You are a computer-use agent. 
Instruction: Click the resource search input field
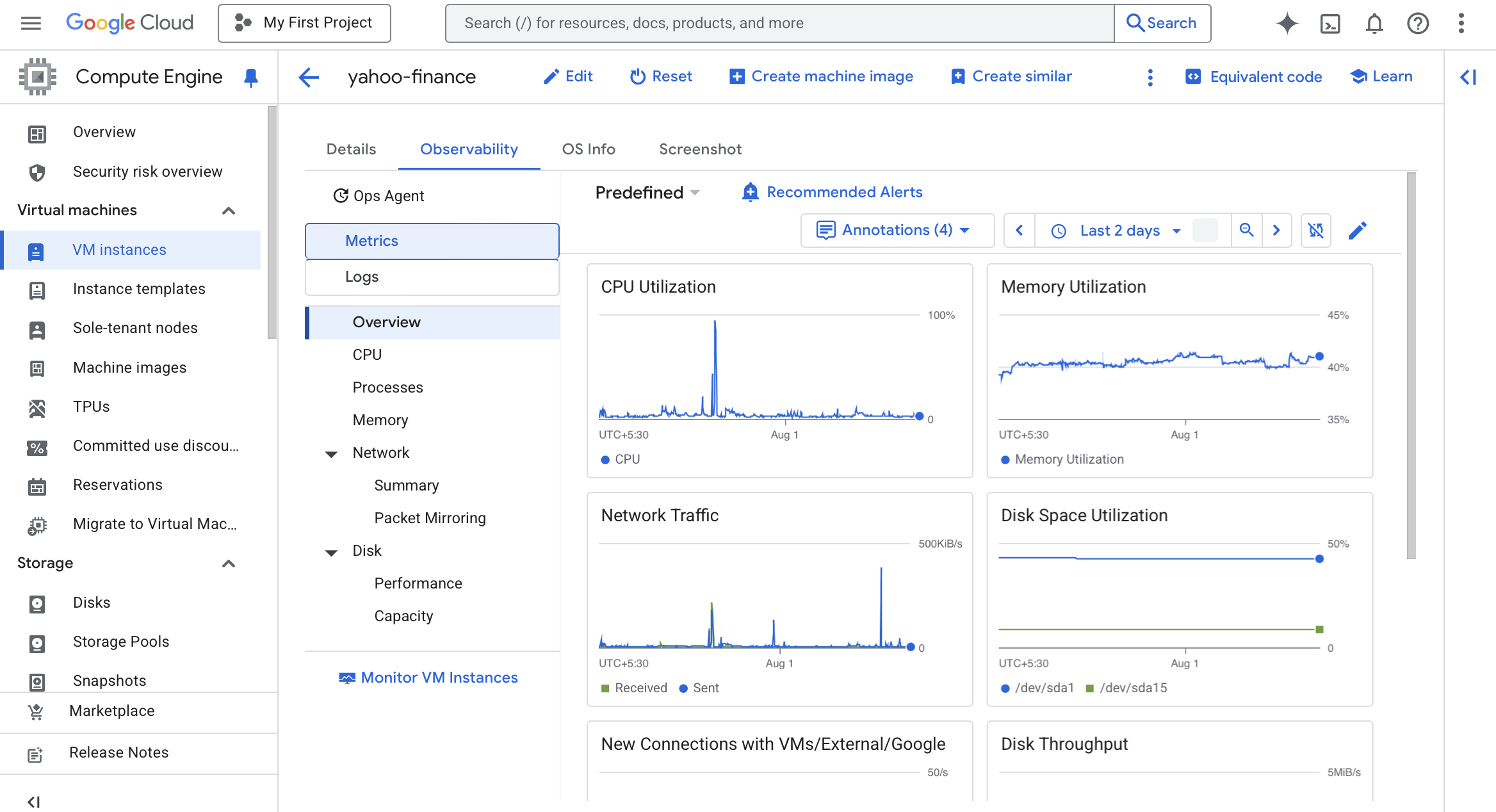779,24
